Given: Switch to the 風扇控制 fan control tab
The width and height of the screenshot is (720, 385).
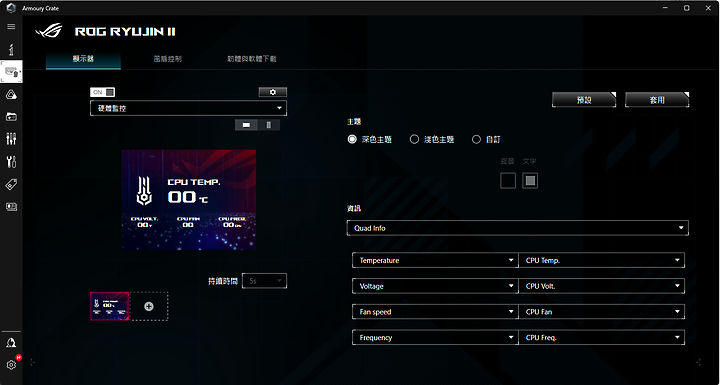Looking at the screenshot, I should click(x=168, y=59).
